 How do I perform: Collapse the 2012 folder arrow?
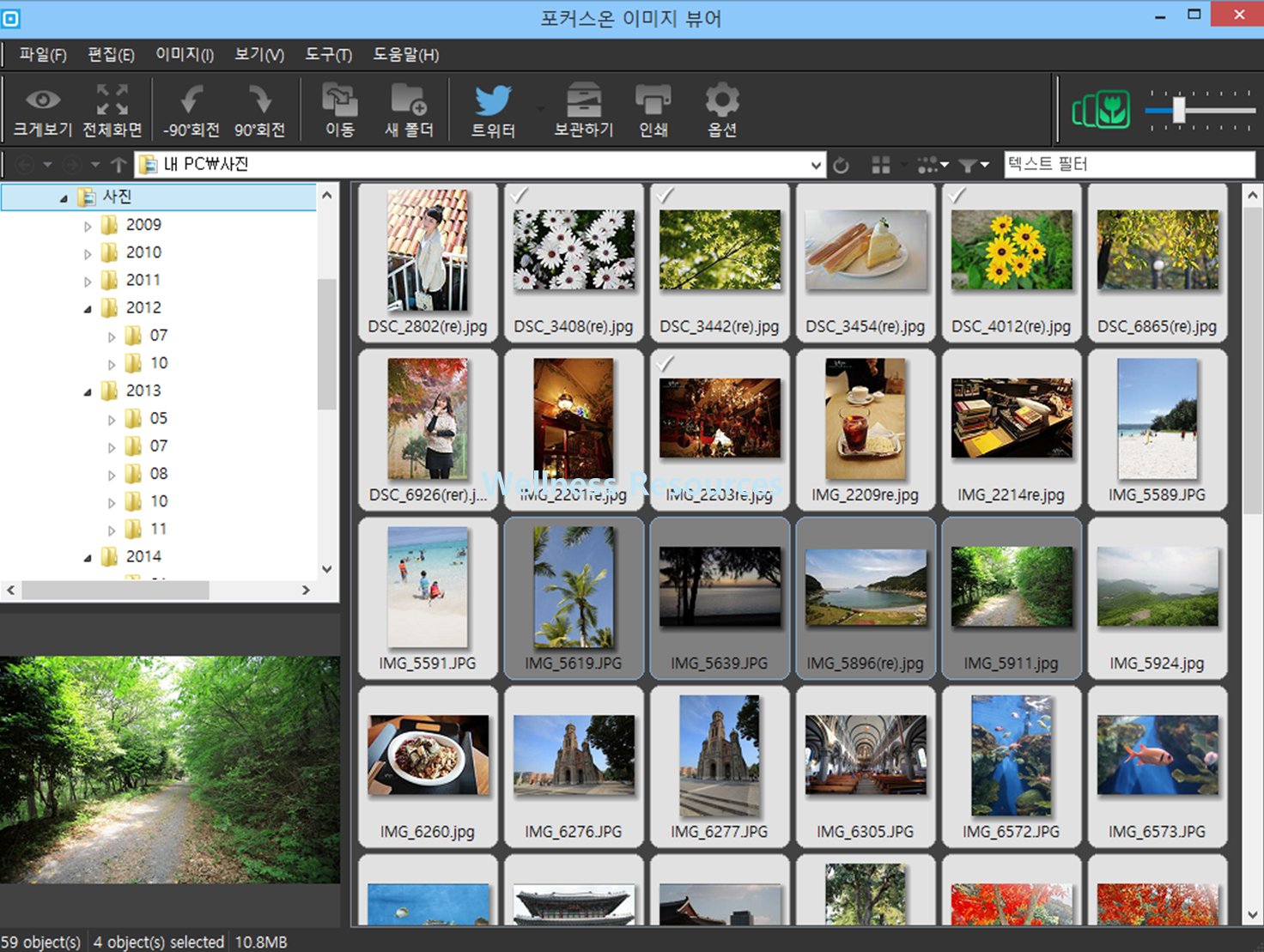(88, 309)
